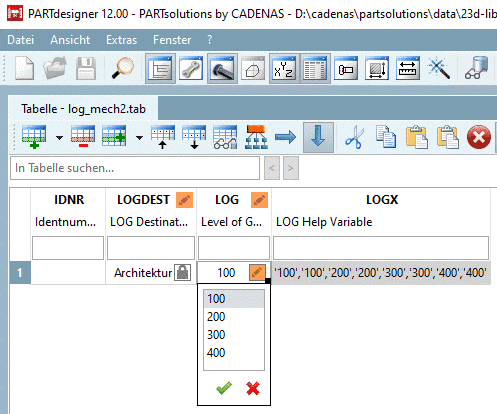This screenshot has height=414, width=497.
Task: Toggle the blue down arrow button
Action: tap(318, 137)
